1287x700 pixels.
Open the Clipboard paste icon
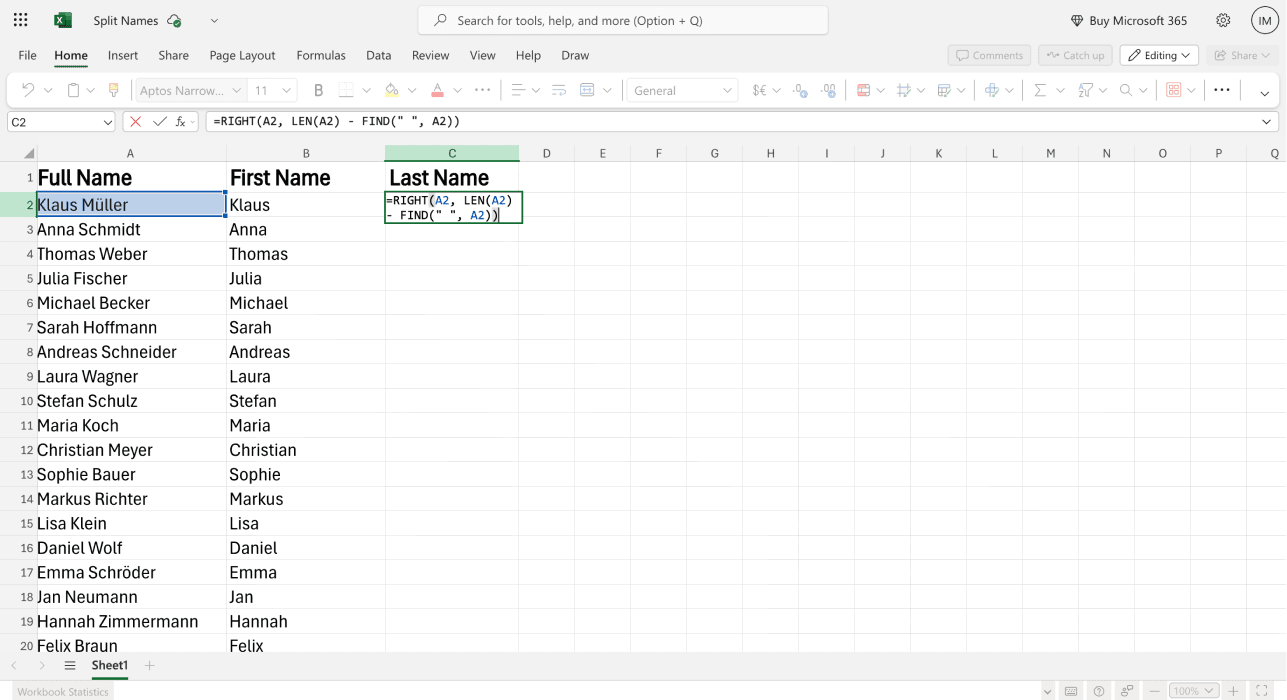point(75,90)
